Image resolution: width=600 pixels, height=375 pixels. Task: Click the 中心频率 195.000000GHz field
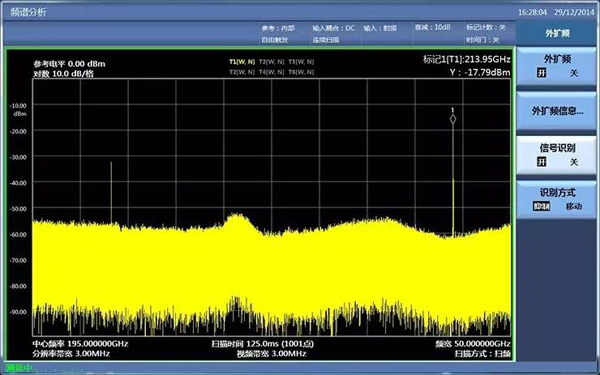point(80,344)
